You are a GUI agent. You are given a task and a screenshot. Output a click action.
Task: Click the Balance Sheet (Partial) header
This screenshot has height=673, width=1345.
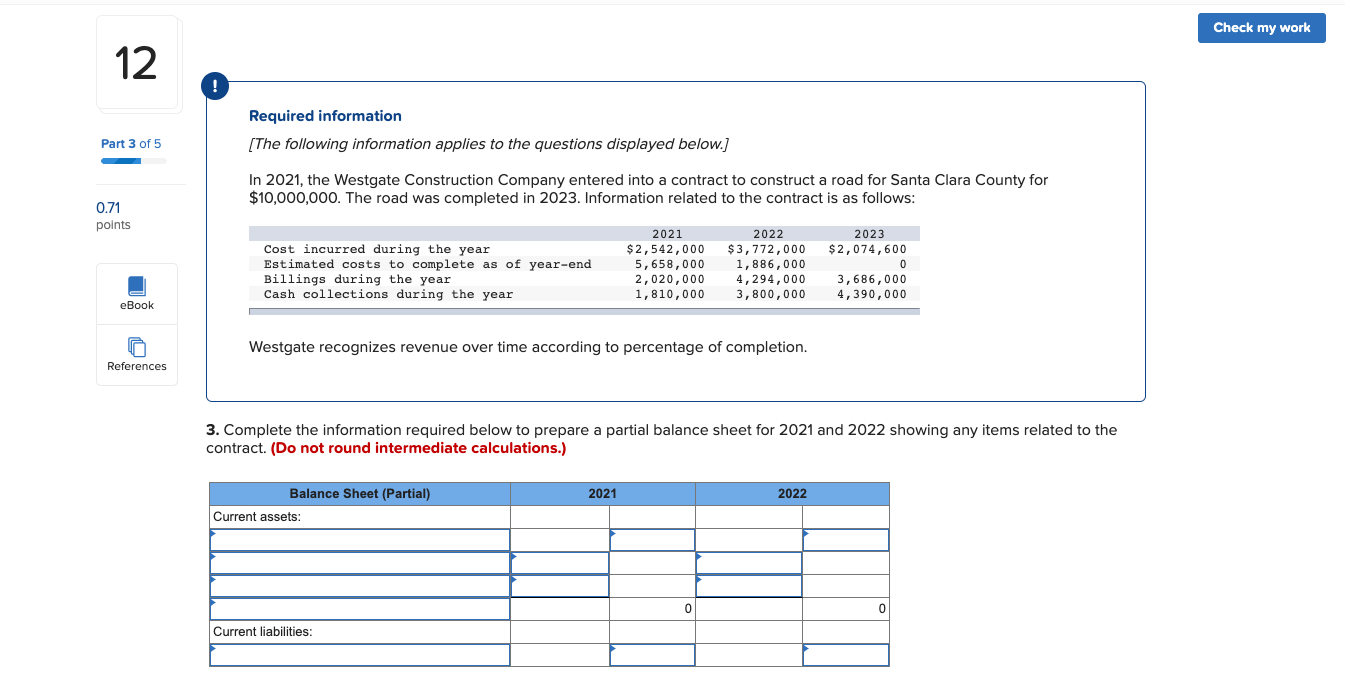pyautogui.click(x=360, y=494)
